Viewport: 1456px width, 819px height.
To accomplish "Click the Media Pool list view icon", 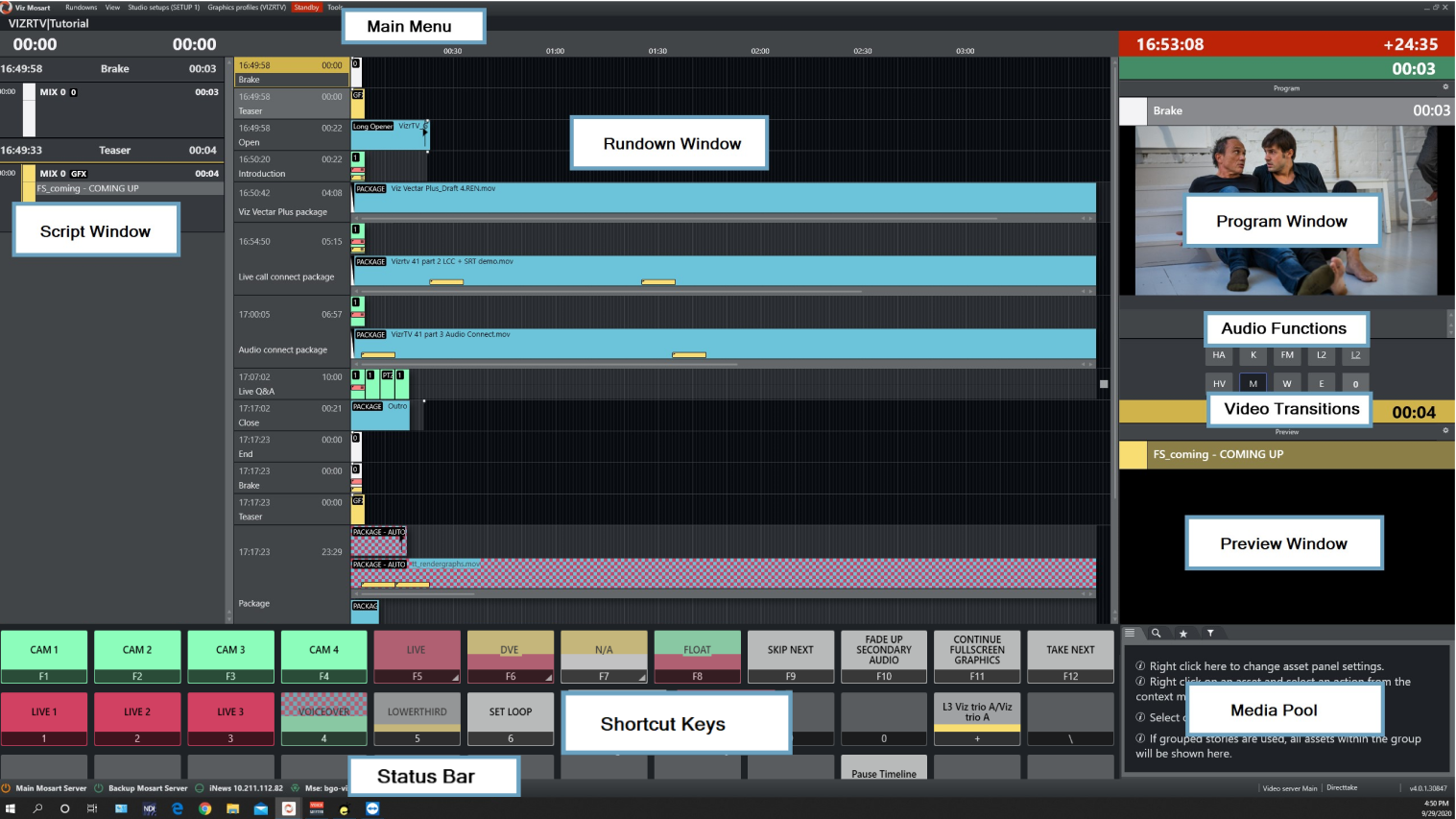I will coord(1131,634).
